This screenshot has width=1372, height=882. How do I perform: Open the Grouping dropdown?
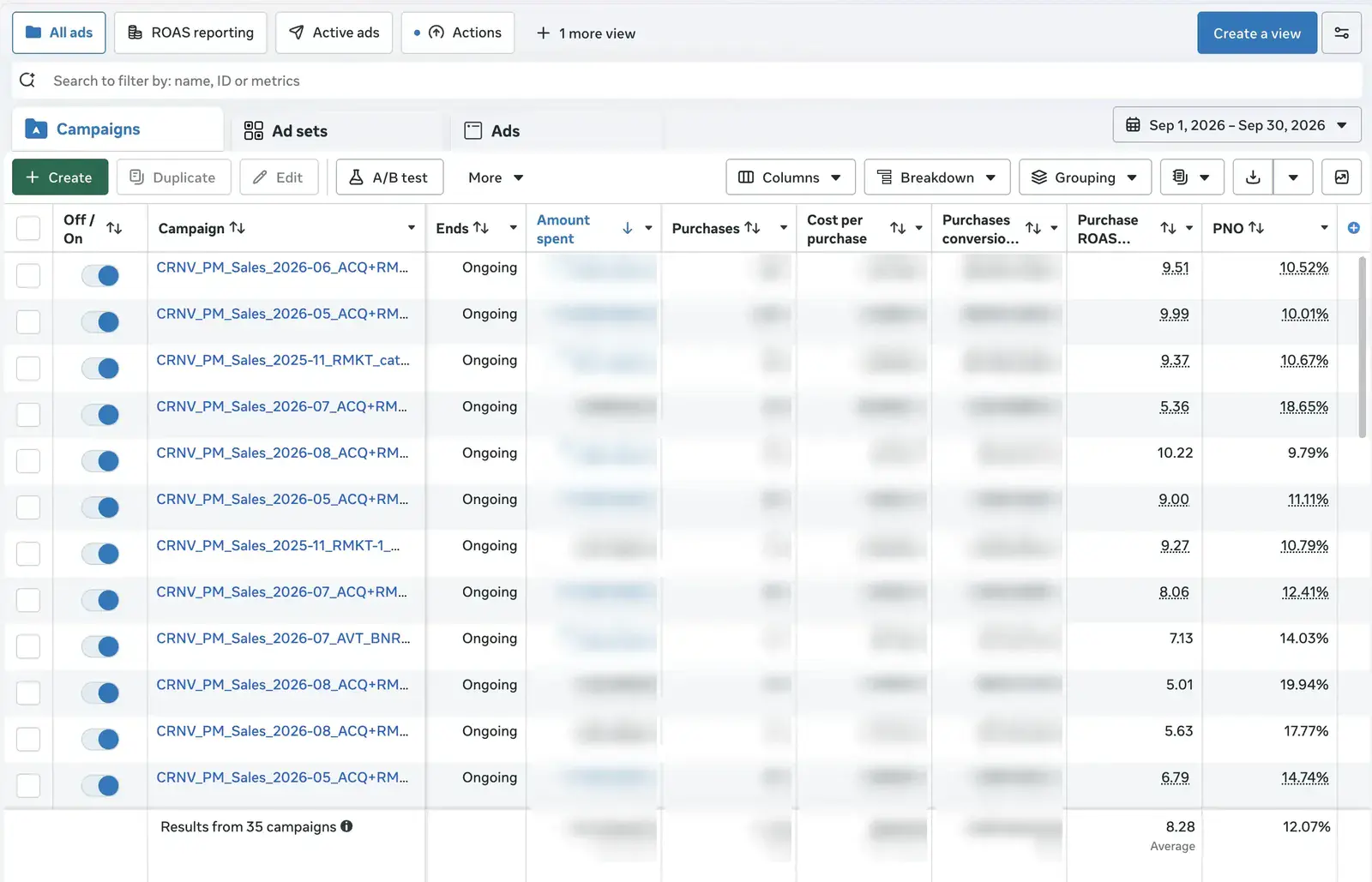(x=1085, y=177)
